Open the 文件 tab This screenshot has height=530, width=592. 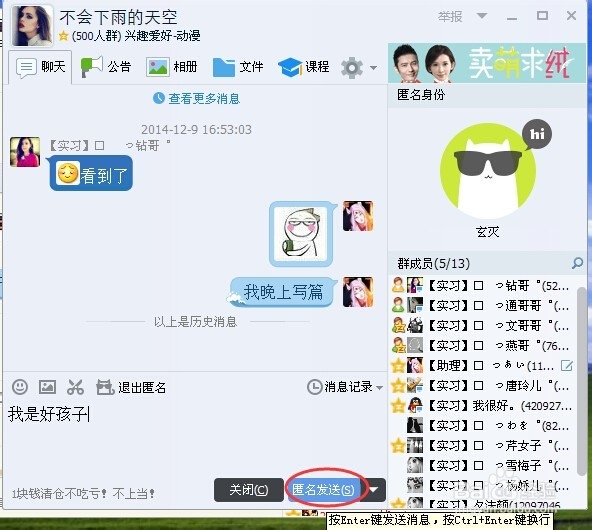point(238,67)
